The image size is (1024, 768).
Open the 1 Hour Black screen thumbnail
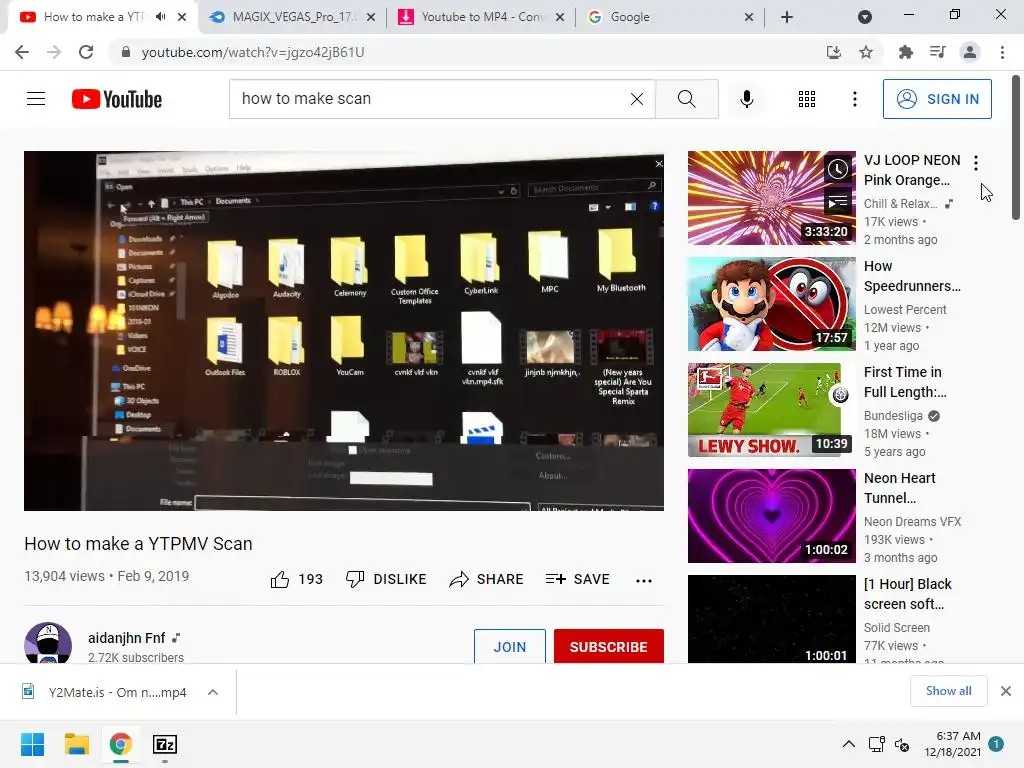(x=771, y=619)
